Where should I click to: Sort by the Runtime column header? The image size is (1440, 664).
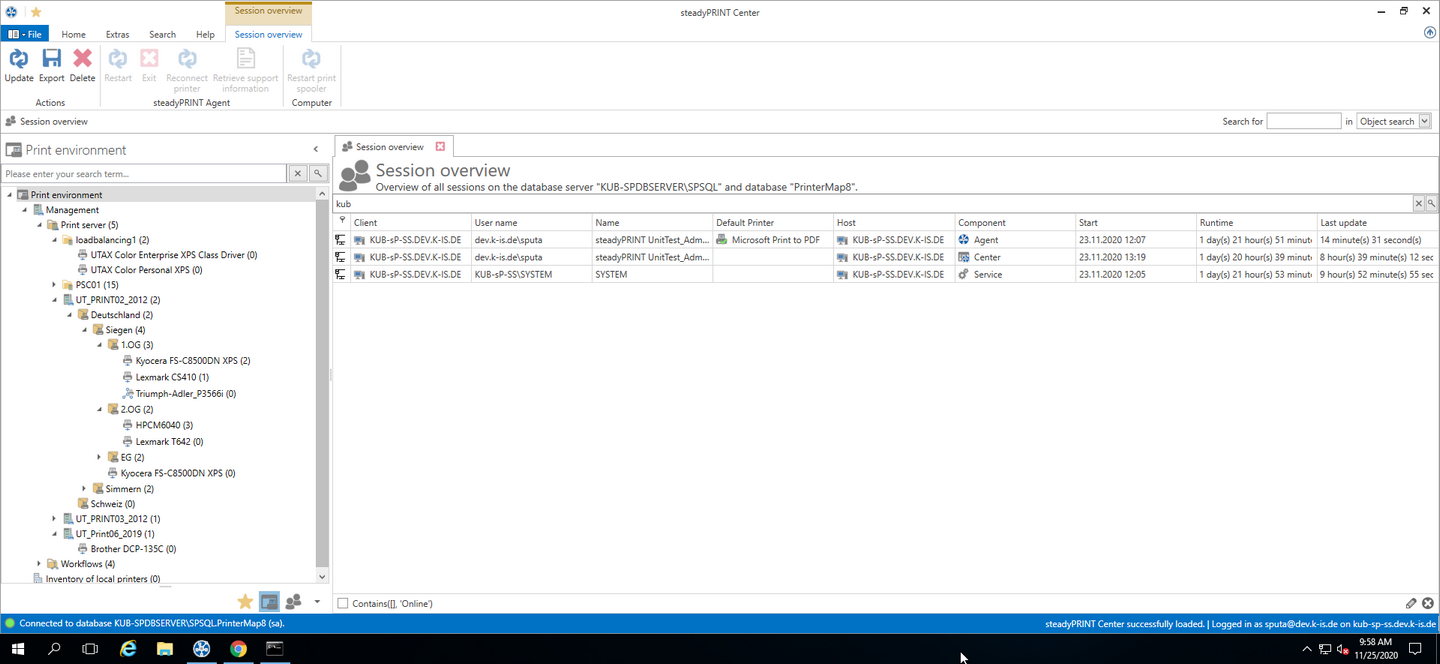(x=1255, y=222)
